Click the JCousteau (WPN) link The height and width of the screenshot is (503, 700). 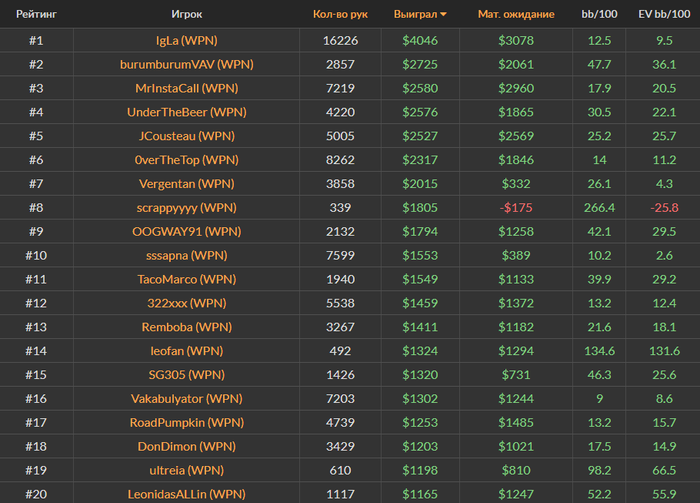[x=187, y=136]
